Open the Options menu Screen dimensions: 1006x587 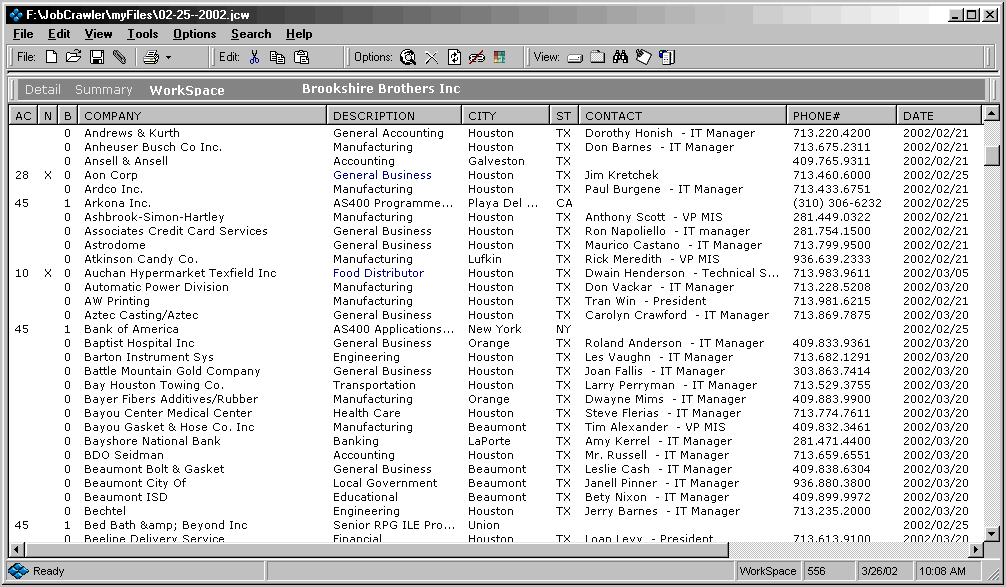pyautogui.click(x=194, y=34)
